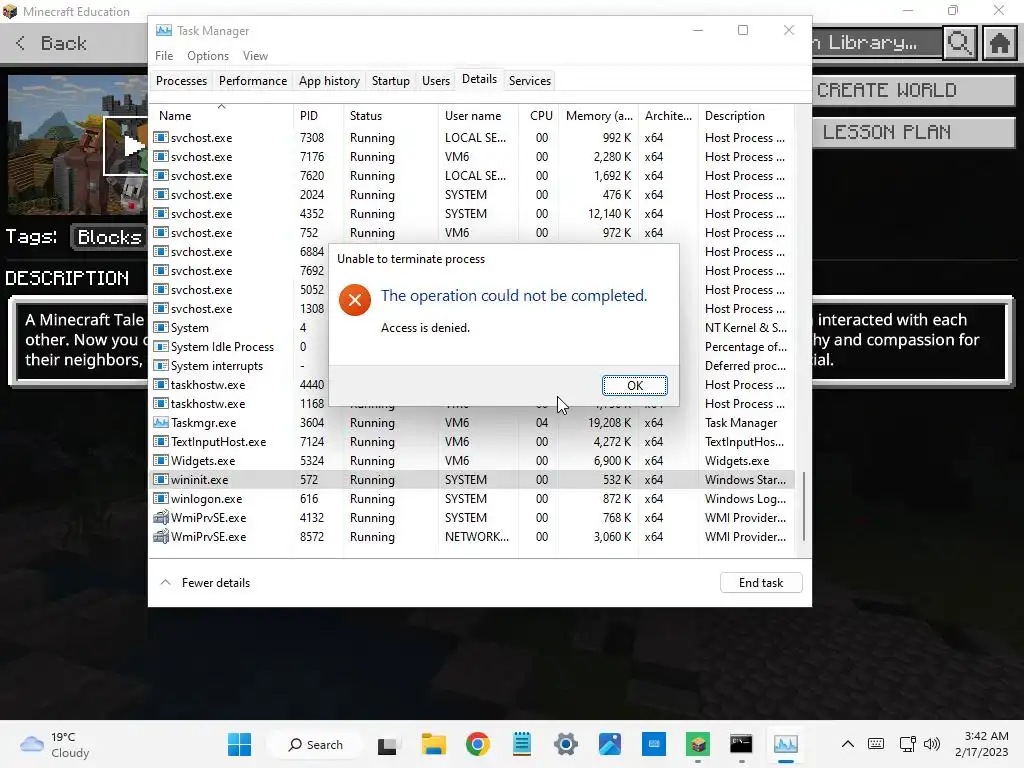The height and width of the screenshot is (768, 1024).
Task: Switch to the Users tab
Action: click(x=436, y=80)
